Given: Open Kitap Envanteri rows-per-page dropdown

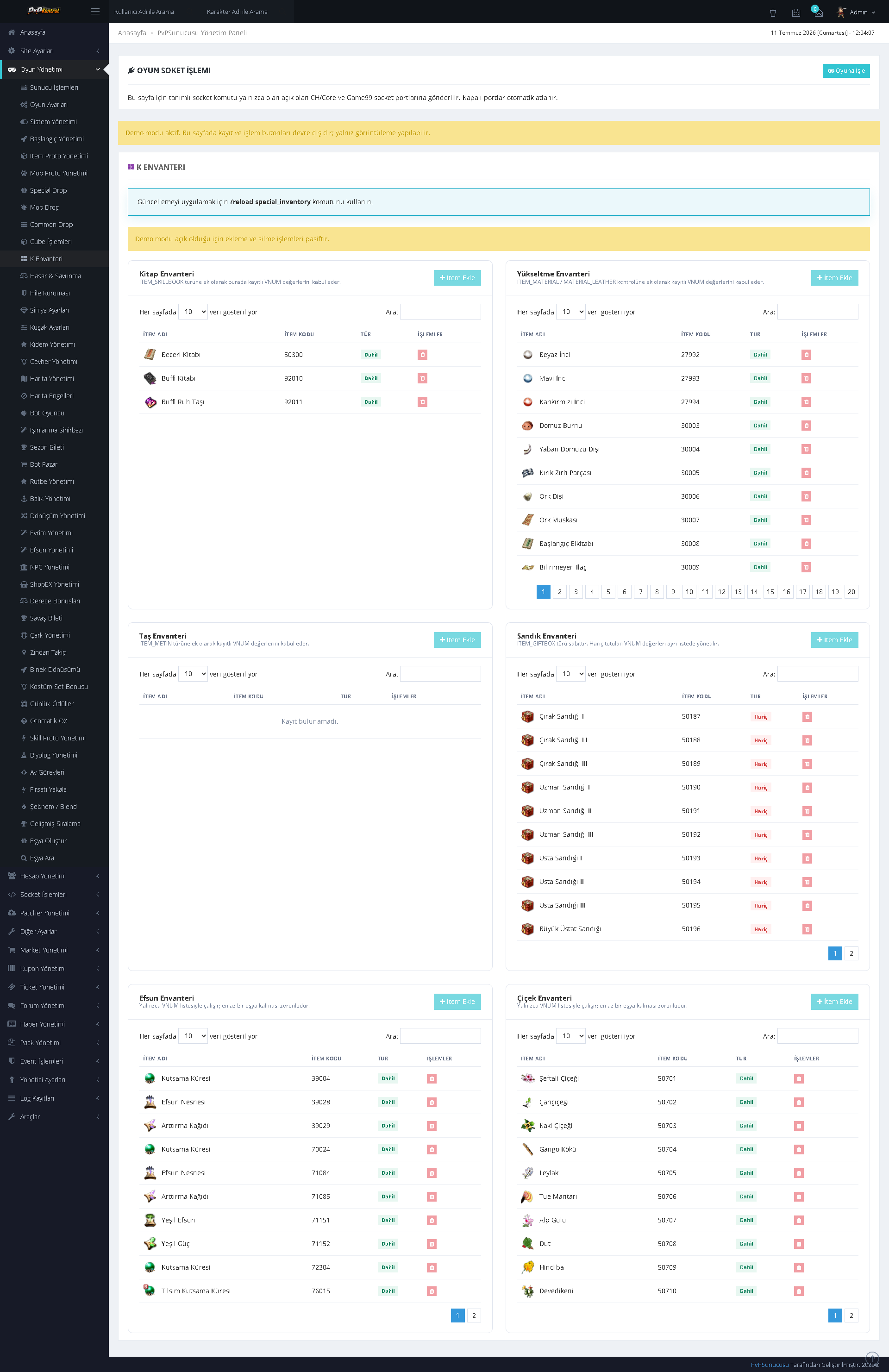Looking at the screenshot, I should tap(193, 312).
